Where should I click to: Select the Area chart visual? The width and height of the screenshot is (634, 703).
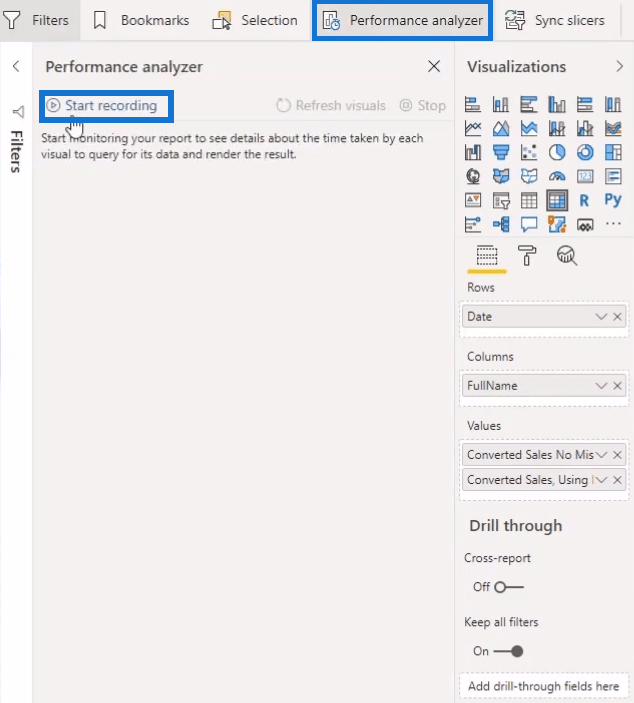click(x=500, y=129)
